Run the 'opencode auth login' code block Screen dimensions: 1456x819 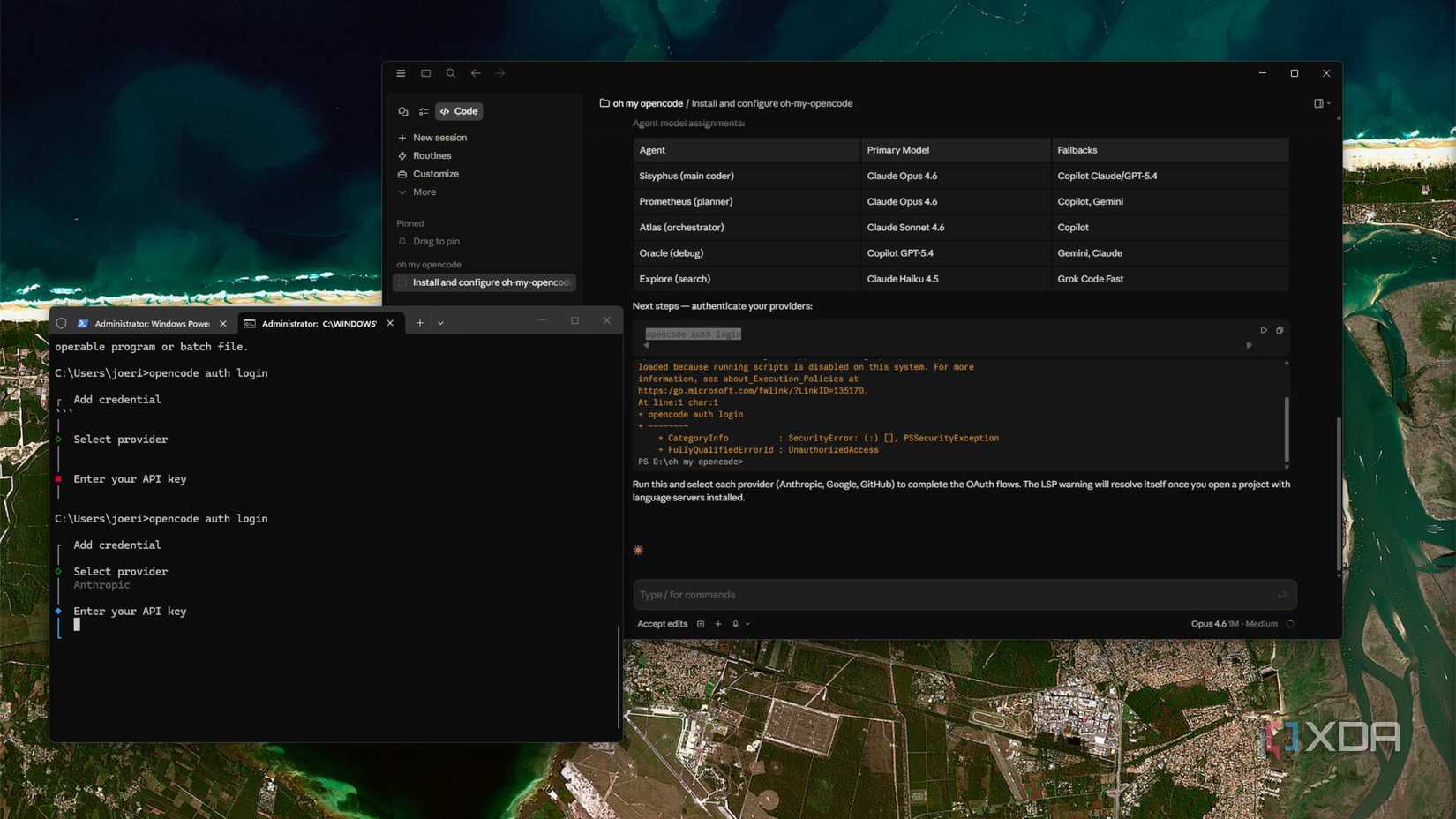click(1264, 330)
